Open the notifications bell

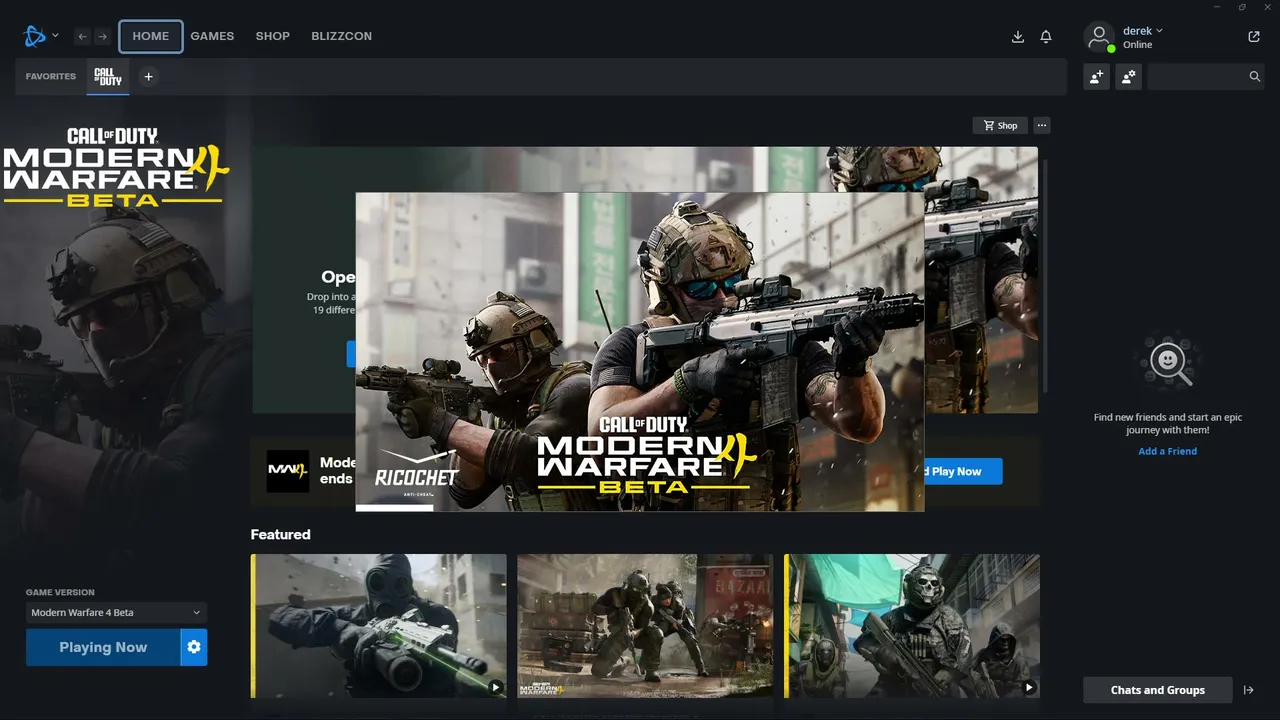coord(1046,37)
